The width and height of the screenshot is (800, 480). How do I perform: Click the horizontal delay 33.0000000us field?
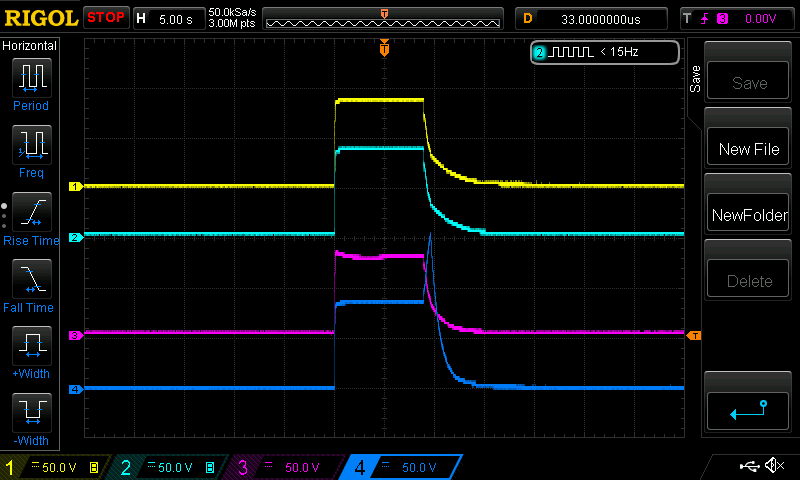601,19
